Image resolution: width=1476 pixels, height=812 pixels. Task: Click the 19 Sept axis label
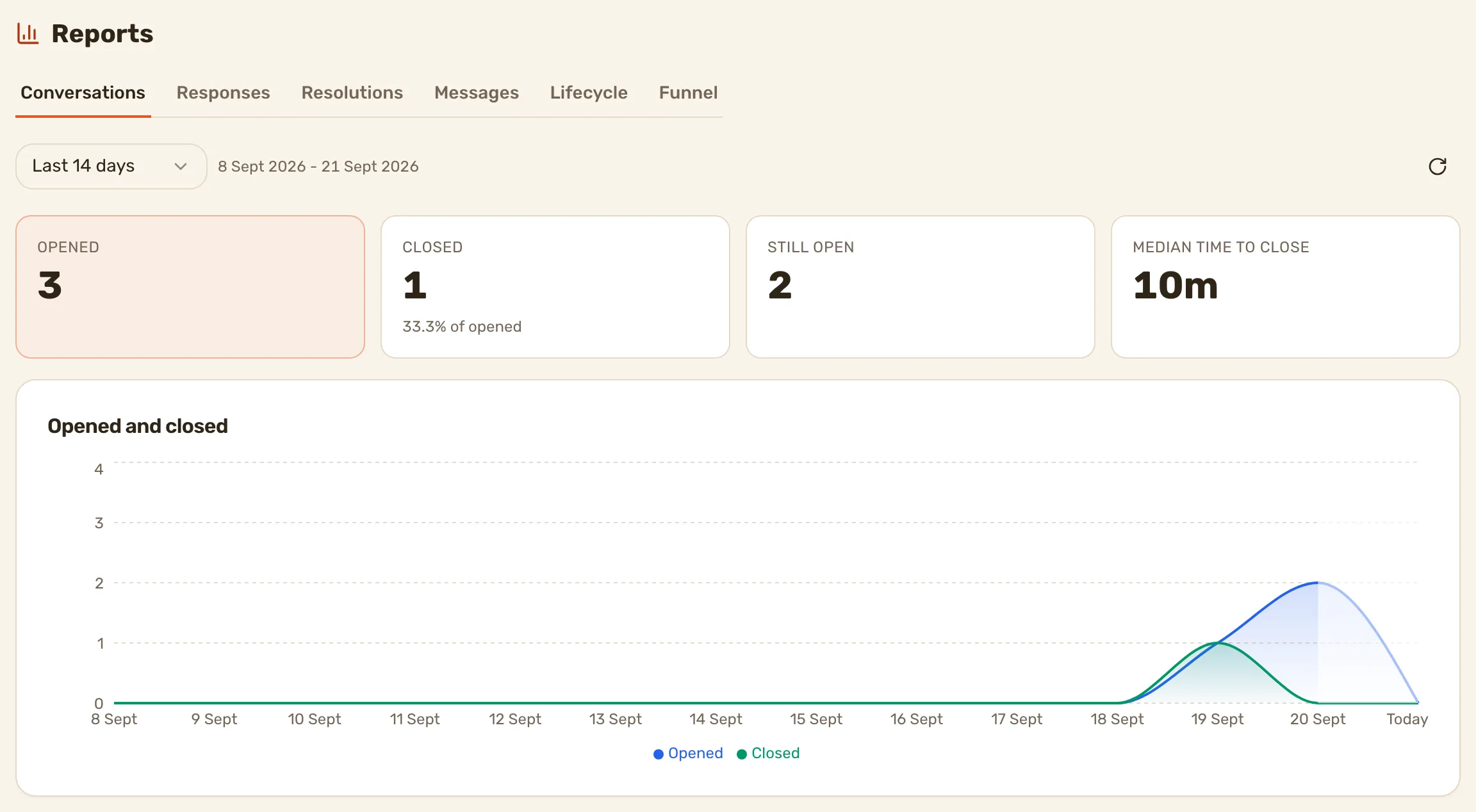[x=1217, y=719]
